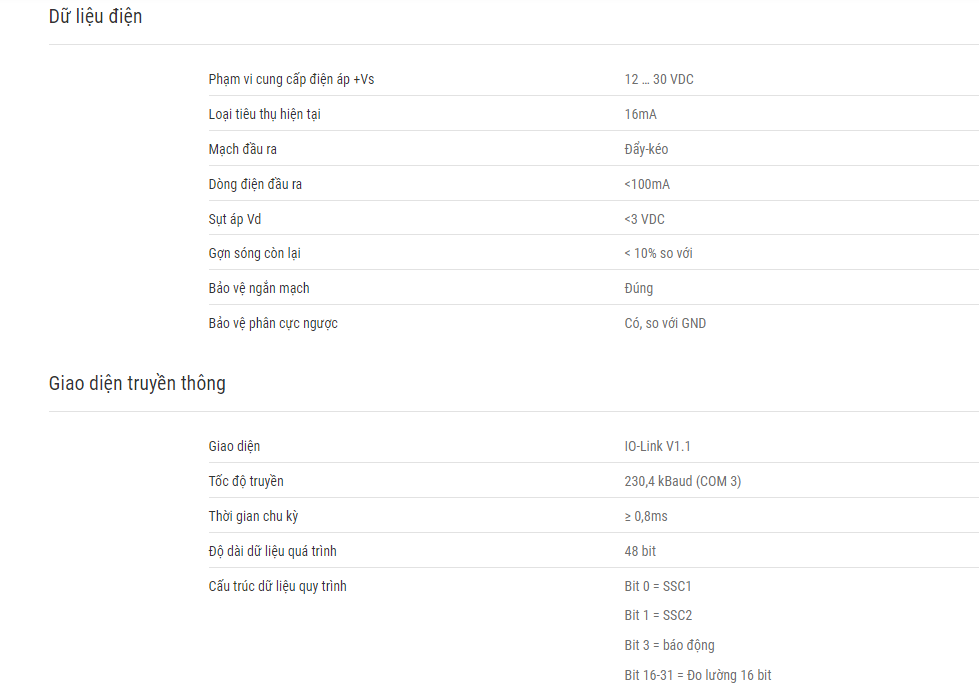Click the '16mA' value text
The height and width of the screenshot is (691, 979).
coord(640,114)
